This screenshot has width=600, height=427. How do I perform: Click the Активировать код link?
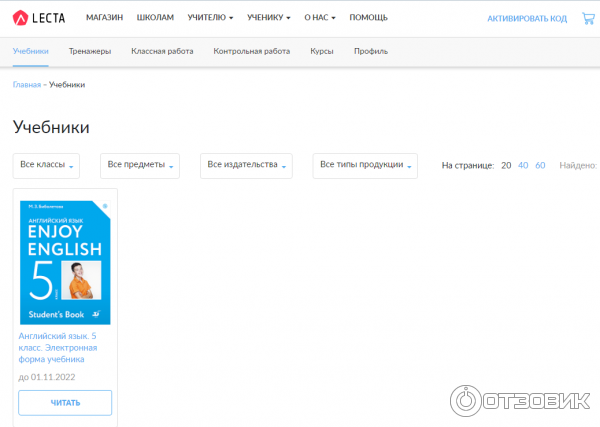[x=526, y=19]
